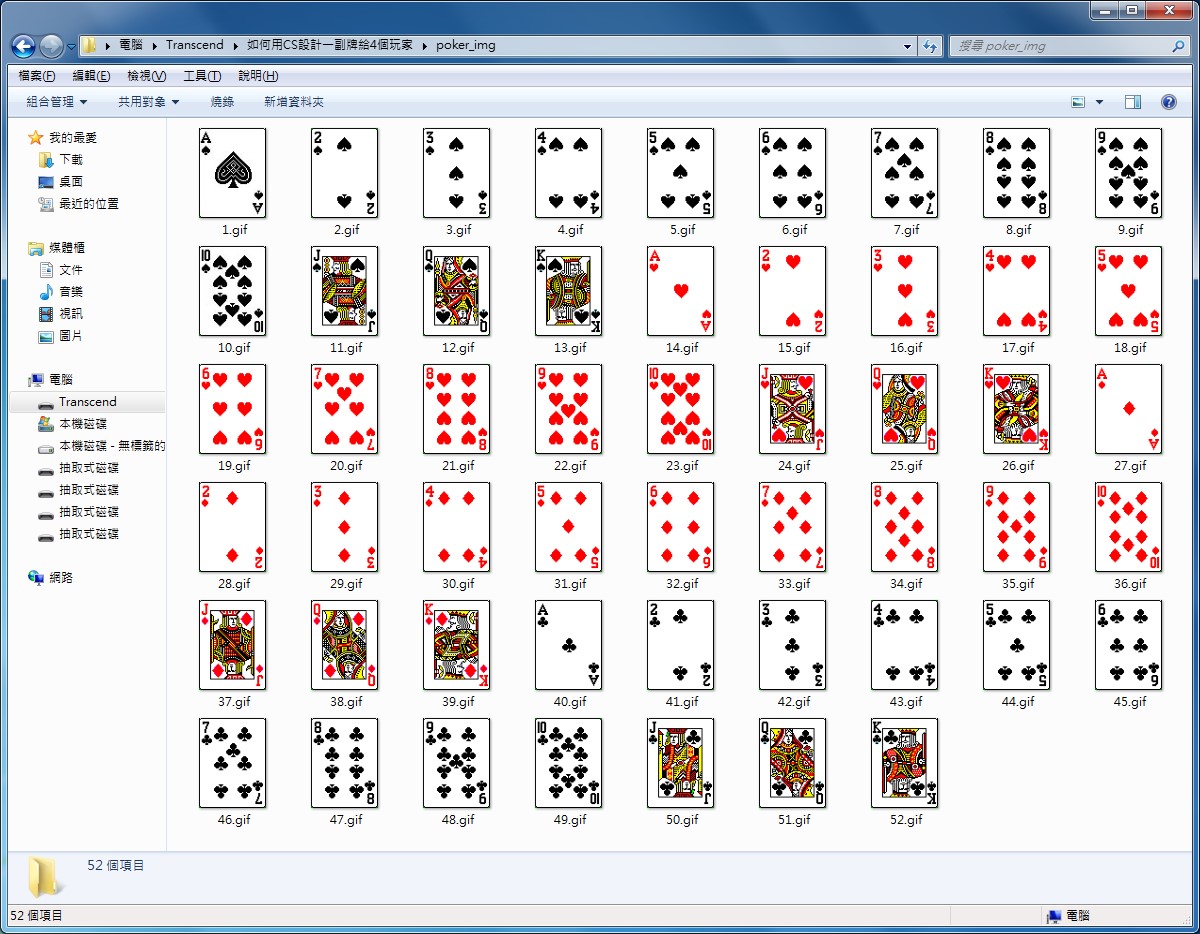Expand the 組合管理 dropdown
Viewport: 1200px width, 934px height.
point(57,102)
